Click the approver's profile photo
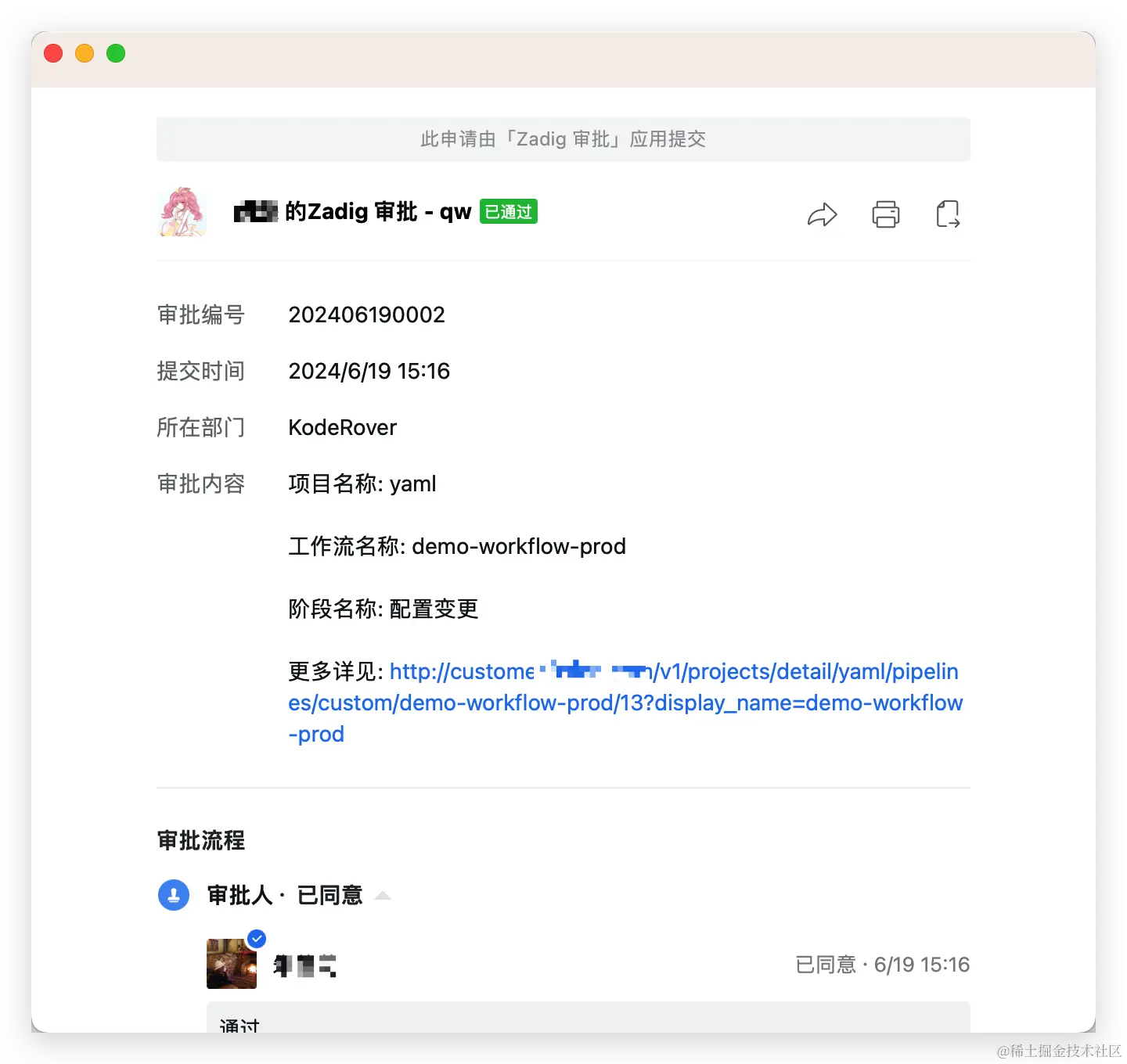The height and width of the screenshot is (1064, 1127). 232,964
